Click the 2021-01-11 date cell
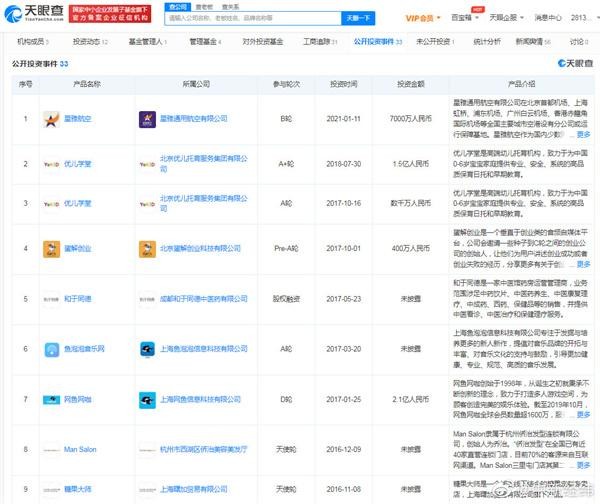The width and height of the screenshot is (600, 504). [344, 119]
